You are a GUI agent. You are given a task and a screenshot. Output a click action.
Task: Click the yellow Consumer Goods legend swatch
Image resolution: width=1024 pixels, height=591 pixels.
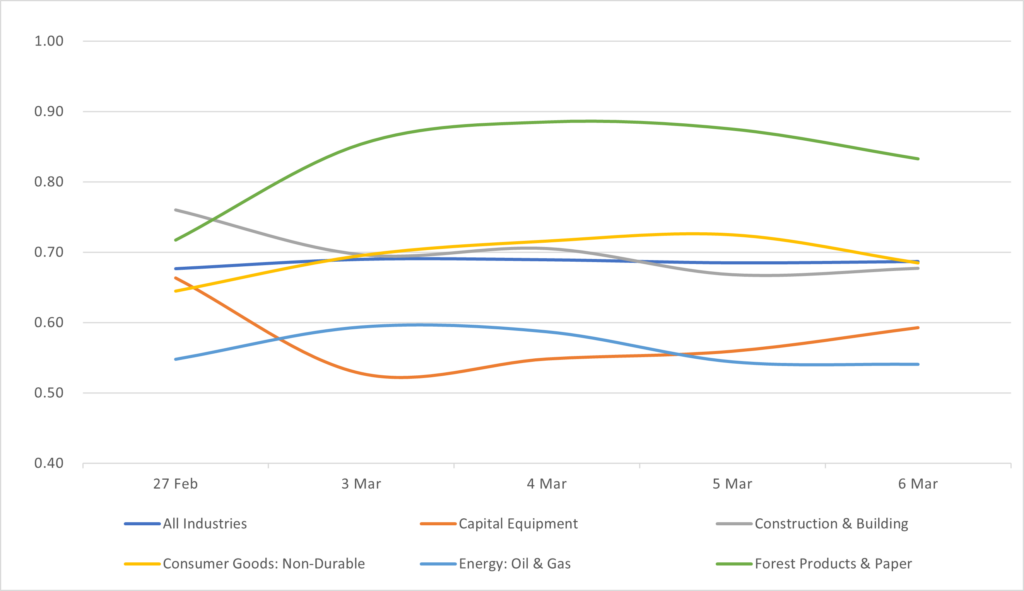(x=139, y=563)
